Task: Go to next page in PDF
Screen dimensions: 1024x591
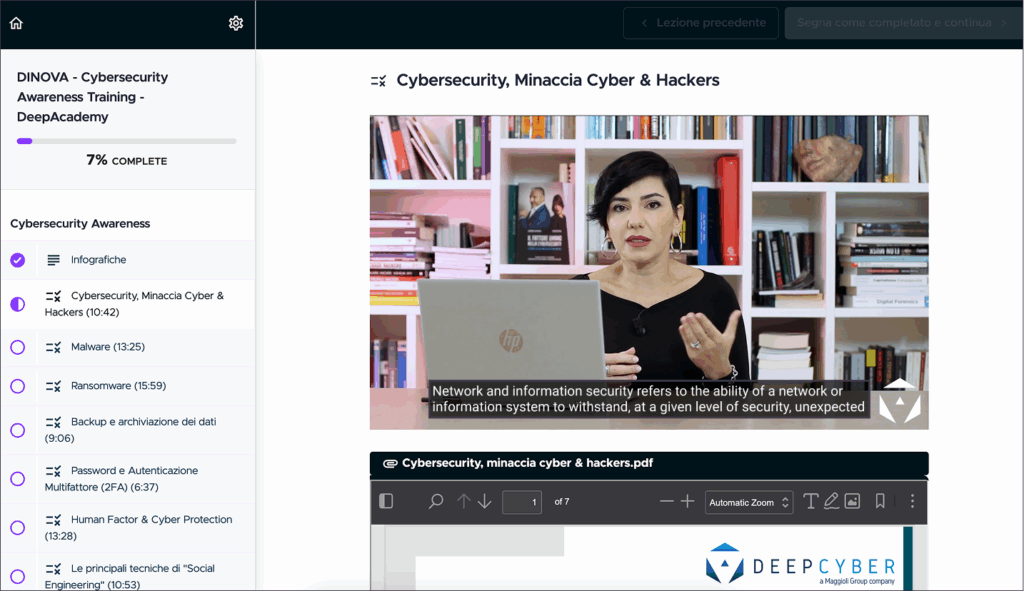Action: (x=485, y=501)
